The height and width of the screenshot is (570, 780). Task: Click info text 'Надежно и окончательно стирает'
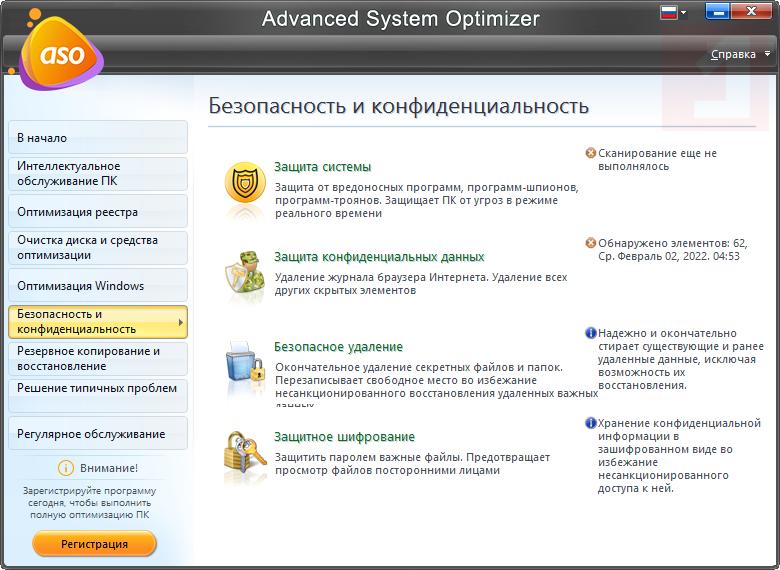click(681, 359)
